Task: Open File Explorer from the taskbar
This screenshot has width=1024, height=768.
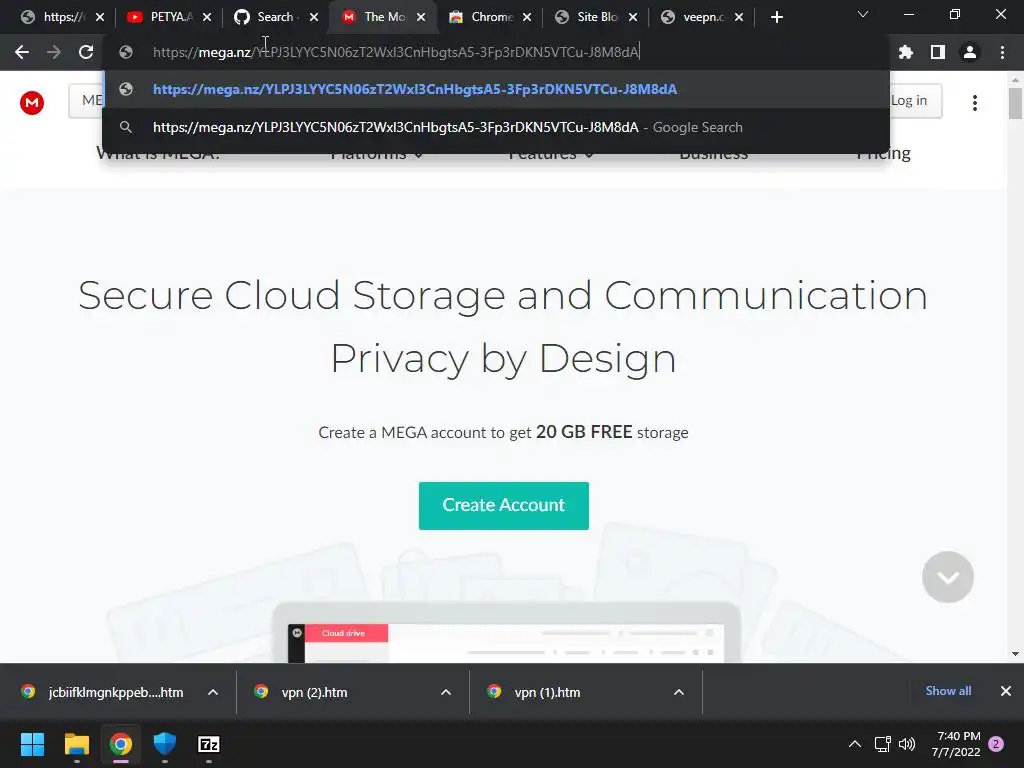Action: tap(76, 744)
